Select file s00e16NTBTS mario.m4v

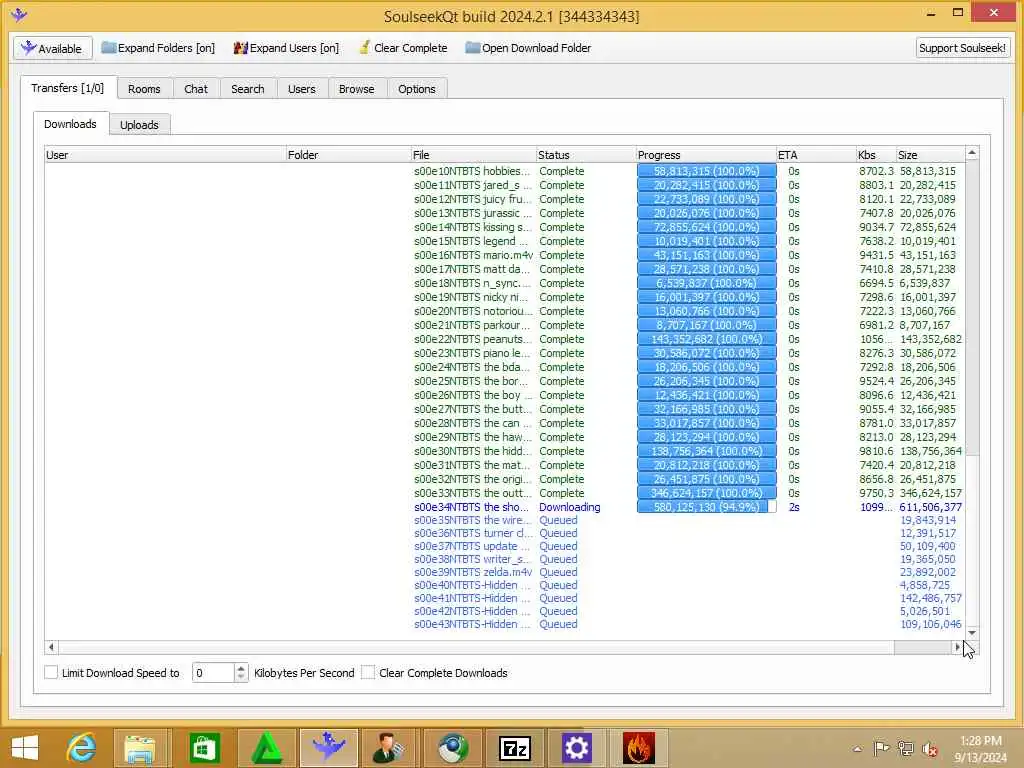[x=473, y=255]
